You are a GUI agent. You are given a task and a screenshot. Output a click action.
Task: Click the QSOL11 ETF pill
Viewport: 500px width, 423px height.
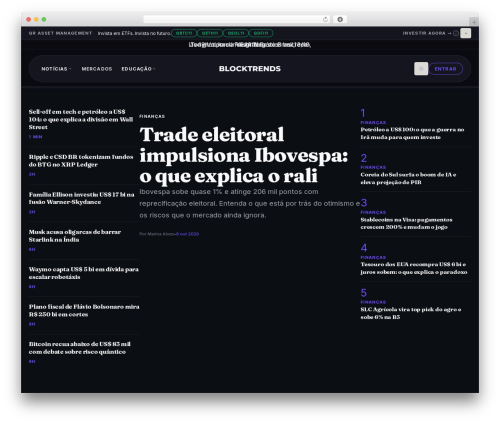[x=236, y=33]
